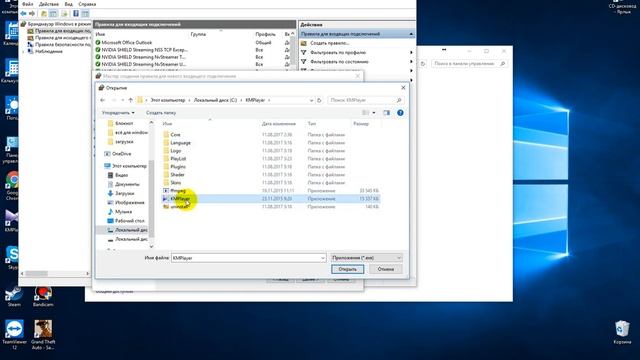Open the Recycle Bin on the desktop

[622, 332]
